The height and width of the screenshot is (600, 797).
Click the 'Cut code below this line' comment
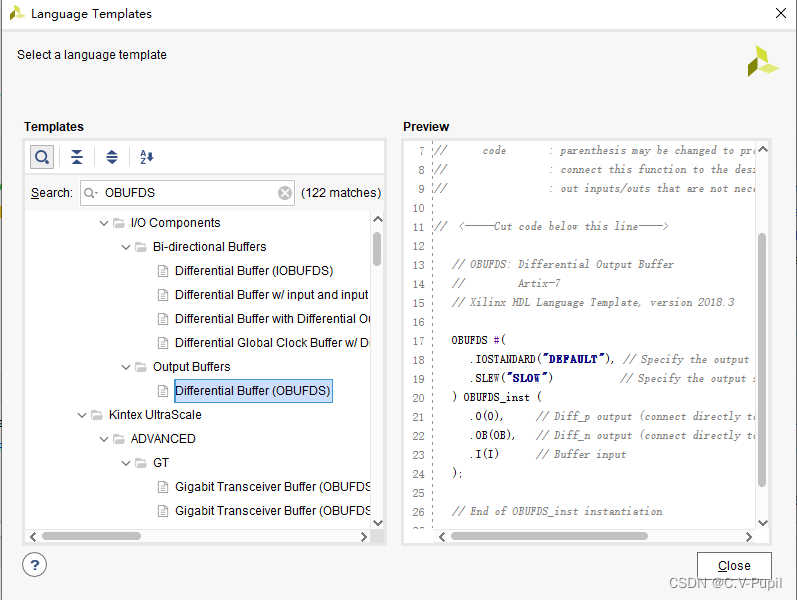pos(551,226)
